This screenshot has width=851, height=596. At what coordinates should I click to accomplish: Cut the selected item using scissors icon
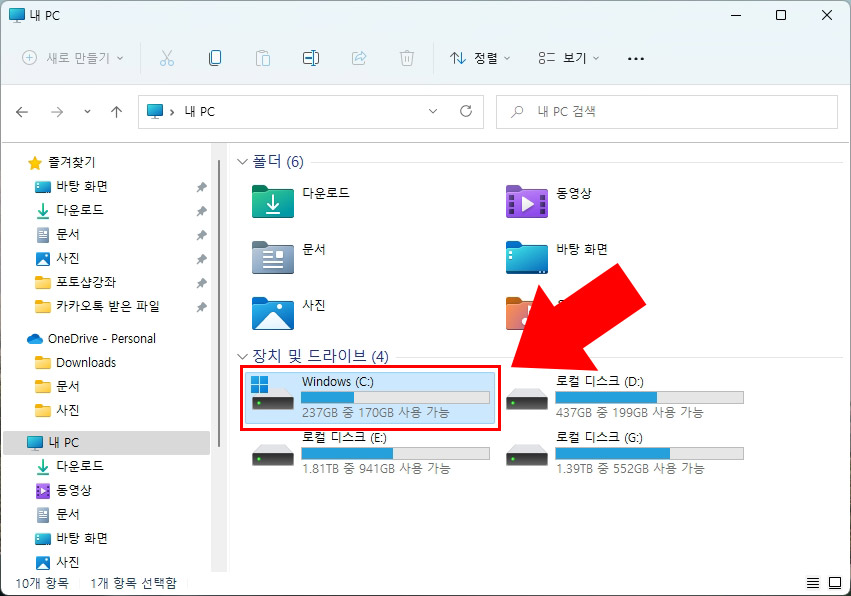coord(167,58)
